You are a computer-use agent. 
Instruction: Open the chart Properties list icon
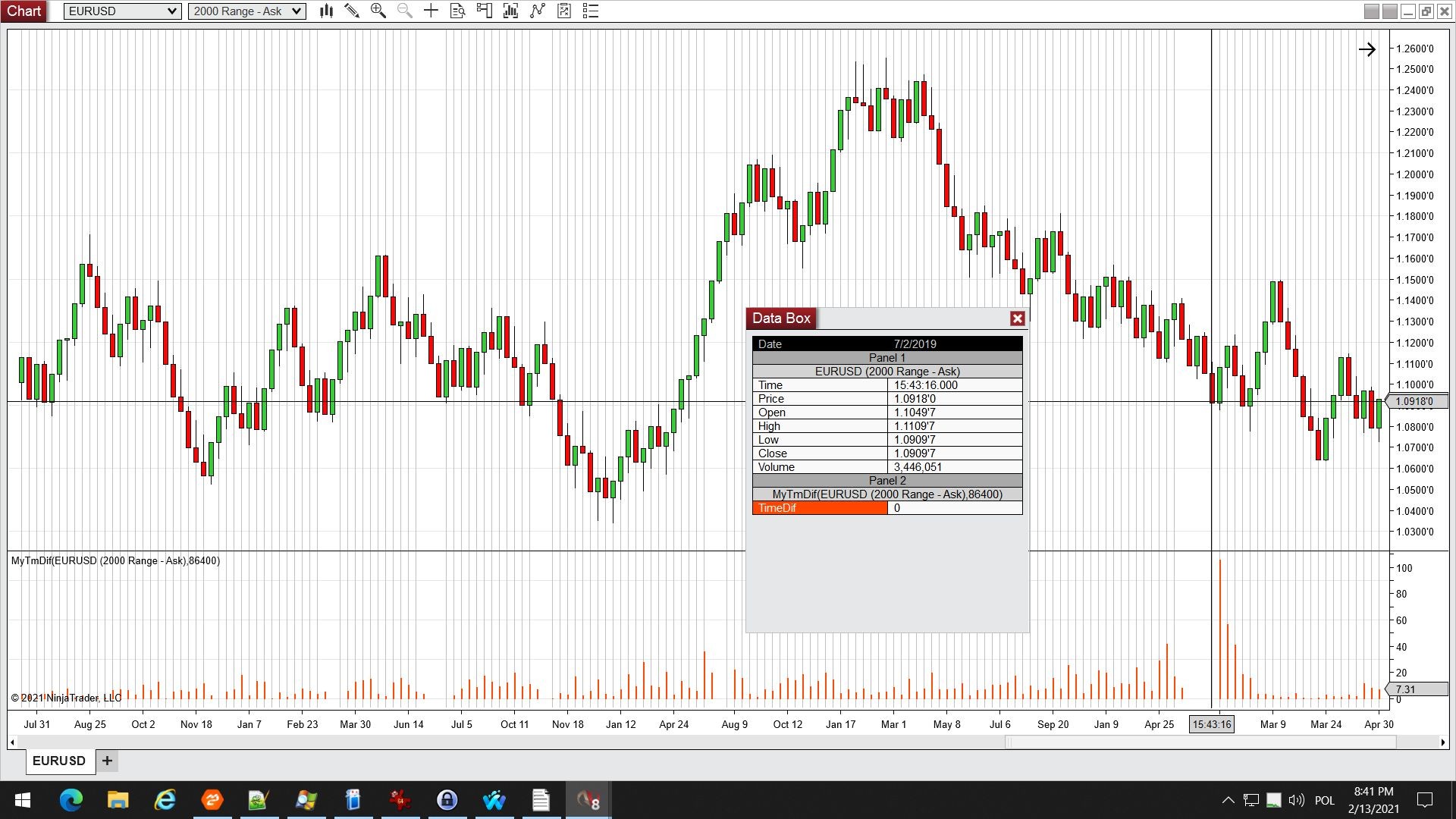[x=591, y=11]
